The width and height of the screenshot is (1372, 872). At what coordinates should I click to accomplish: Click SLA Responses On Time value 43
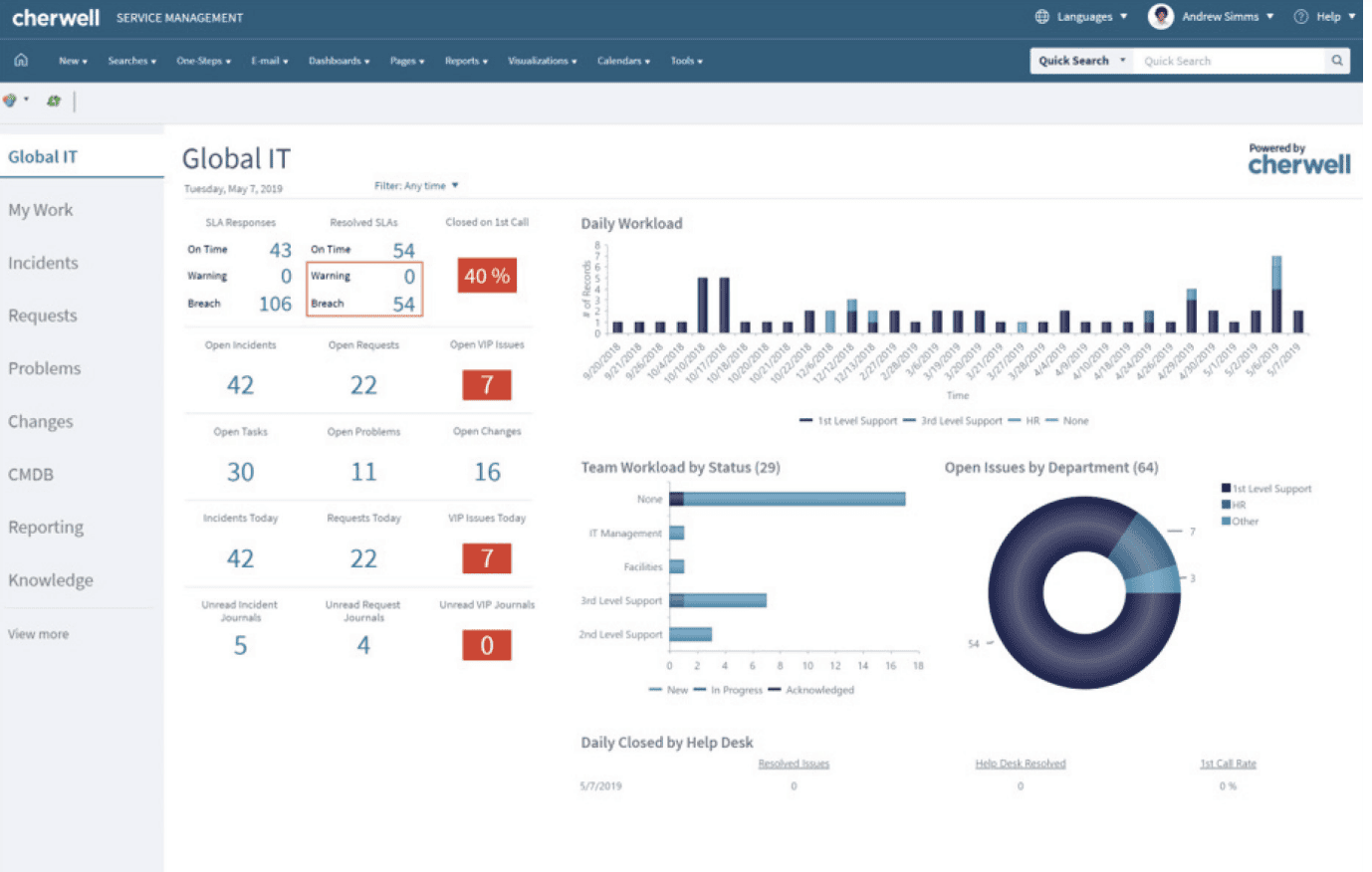pos(280,250)
